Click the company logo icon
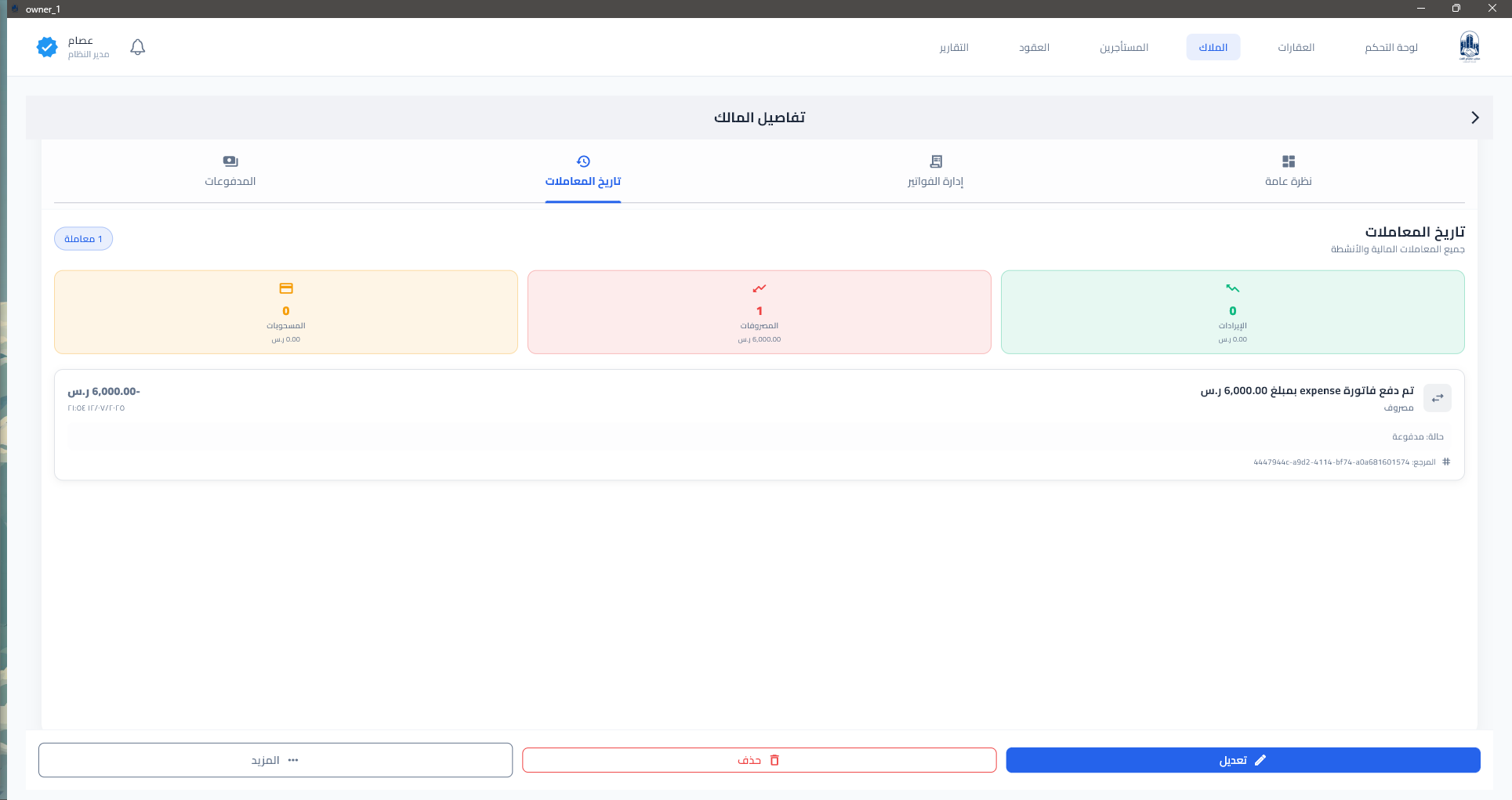 click(x=1470, y=47)
